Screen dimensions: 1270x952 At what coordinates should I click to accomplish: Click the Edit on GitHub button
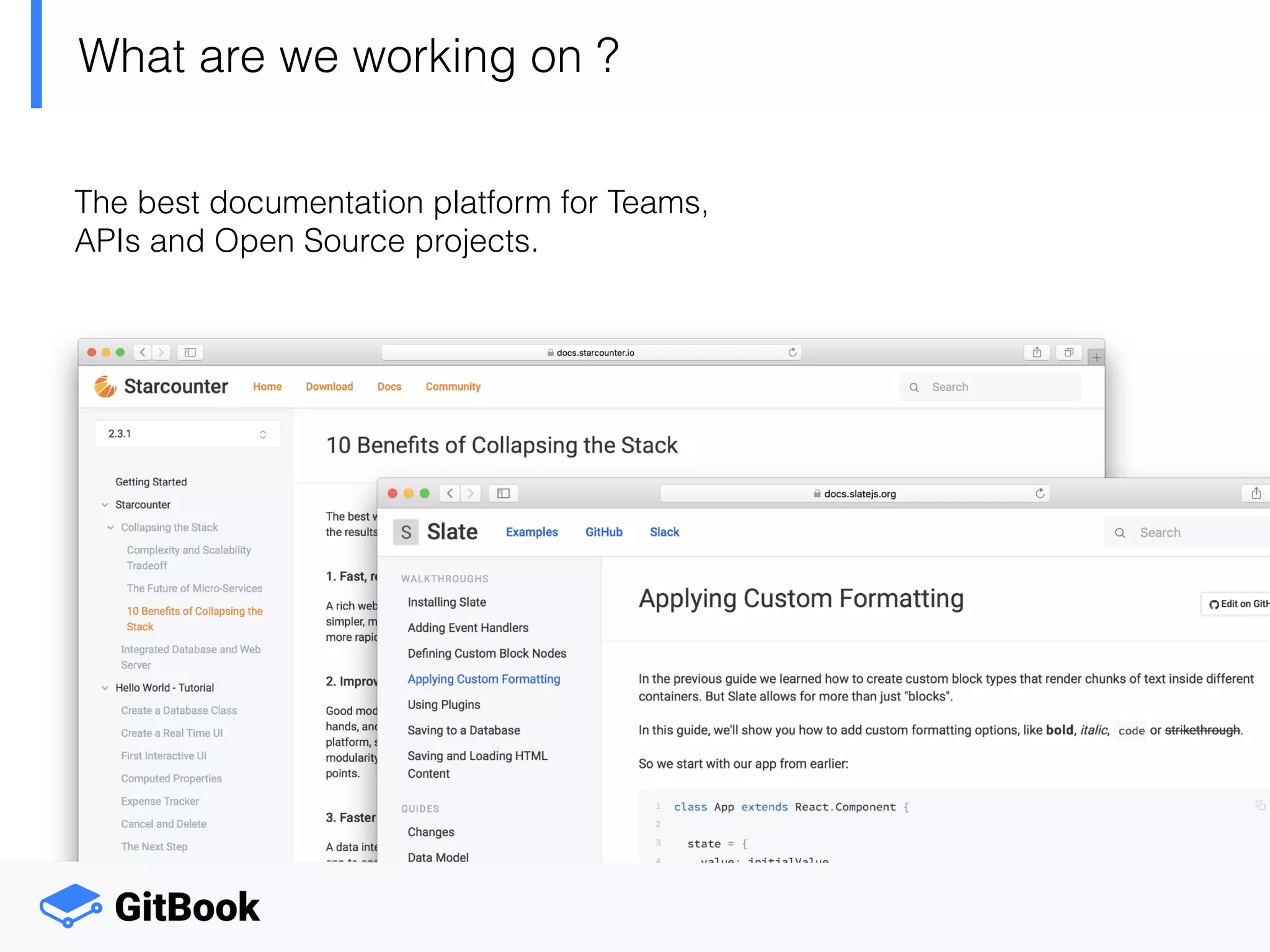1238,604
